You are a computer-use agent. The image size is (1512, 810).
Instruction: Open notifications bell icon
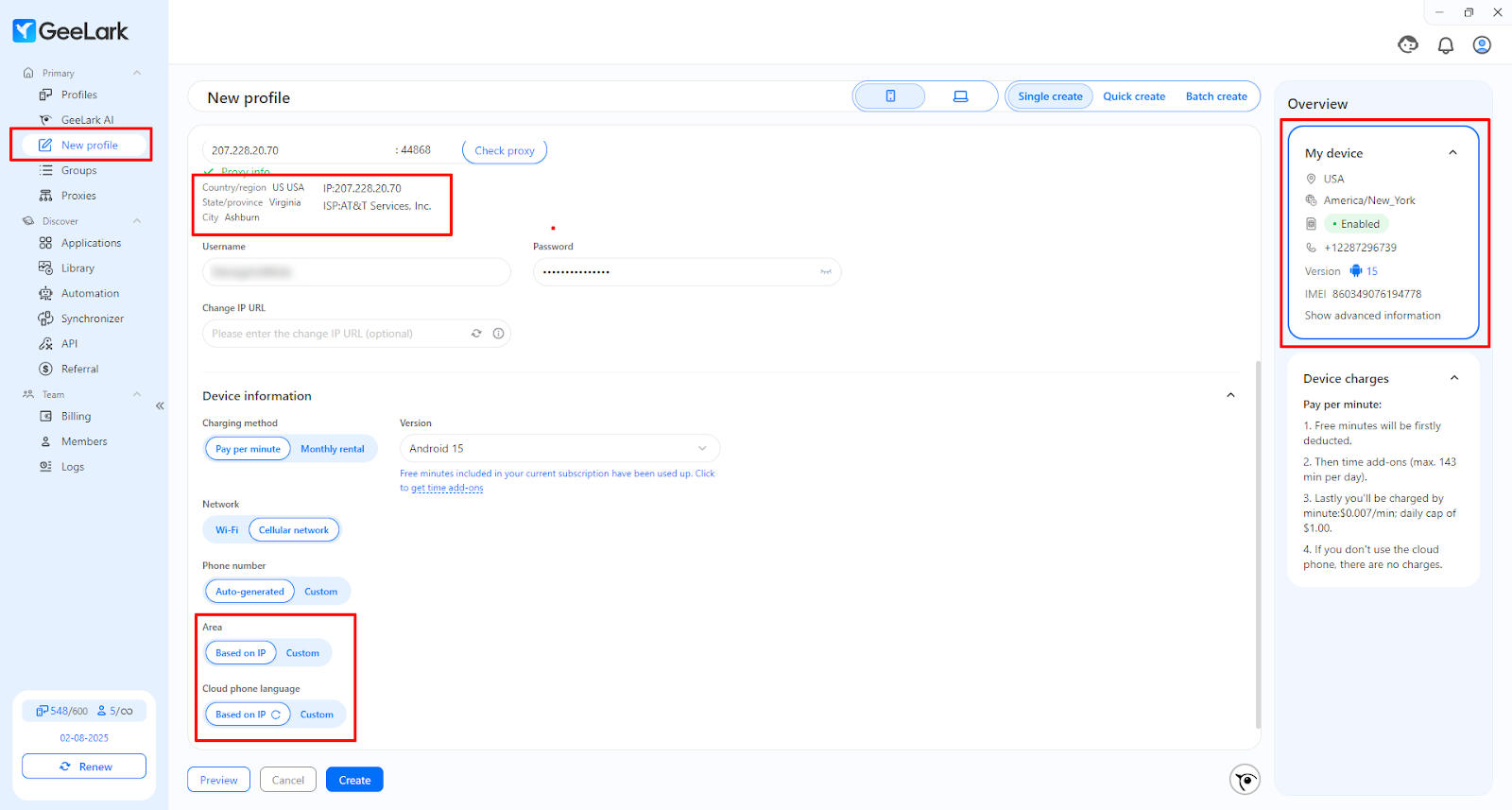[x=1446, y=45]
